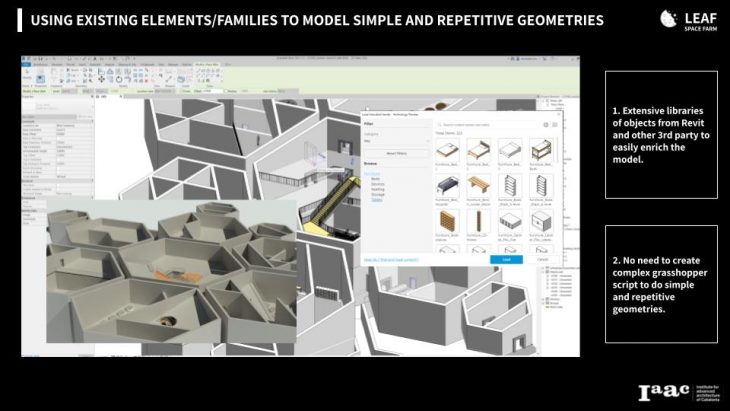The height and width of the screenshot is (411, 730).
Task: Type in the family search field
Action: pyautogui.click(x=485, y=124)
